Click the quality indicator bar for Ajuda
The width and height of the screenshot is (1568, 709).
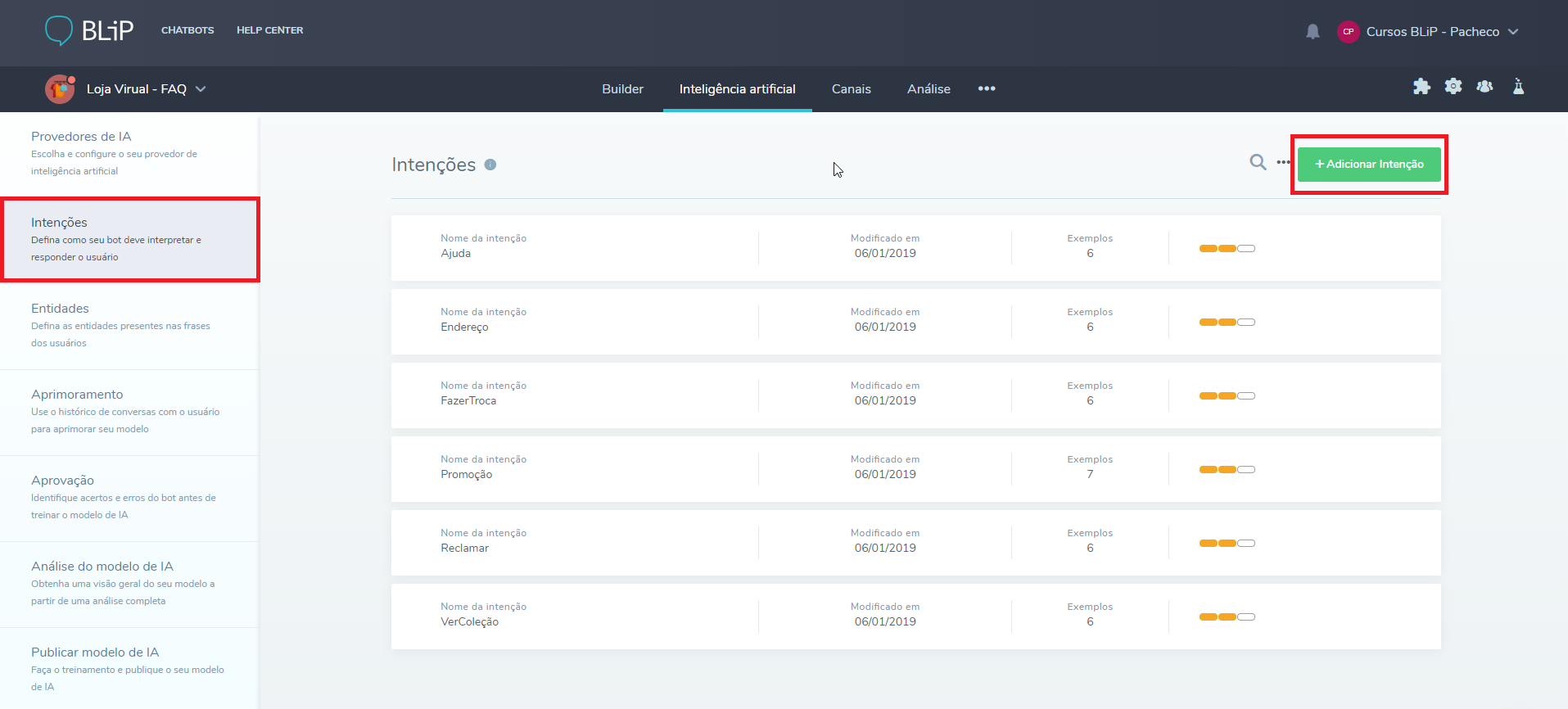tap(1227, 249)
